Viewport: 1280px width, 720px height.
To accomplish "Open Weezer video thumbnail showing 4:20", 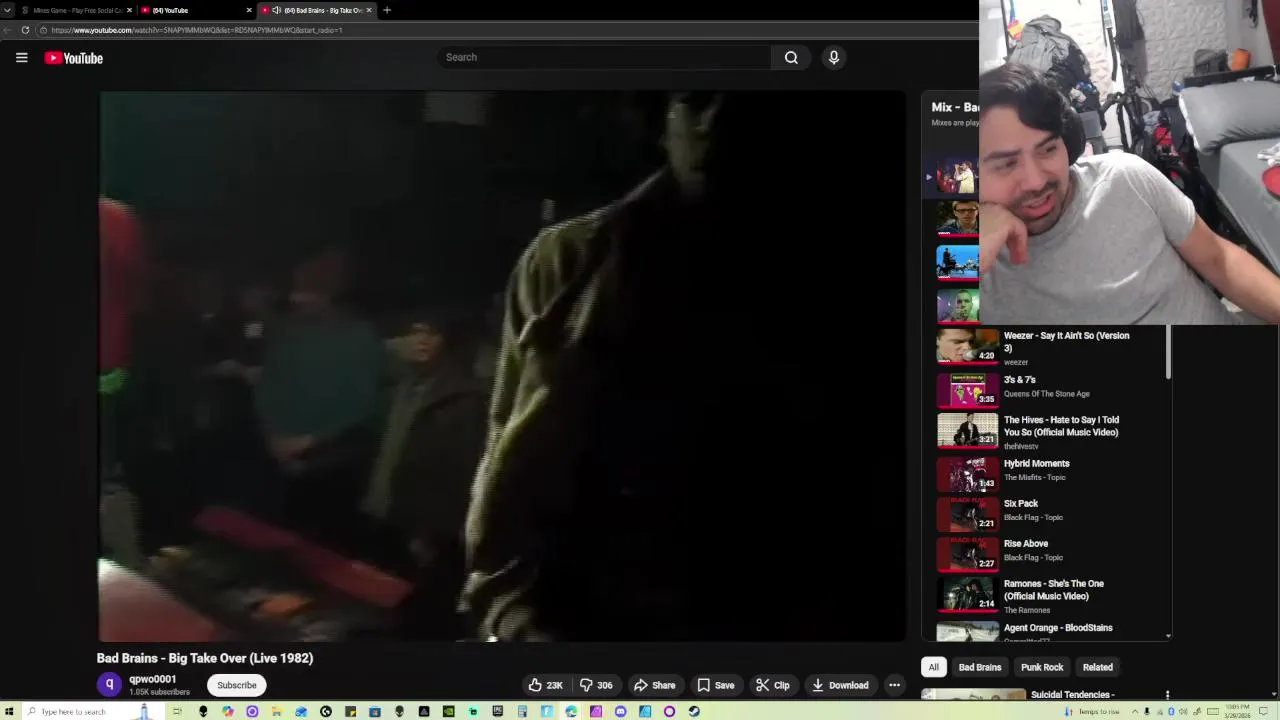I will 967,346.
